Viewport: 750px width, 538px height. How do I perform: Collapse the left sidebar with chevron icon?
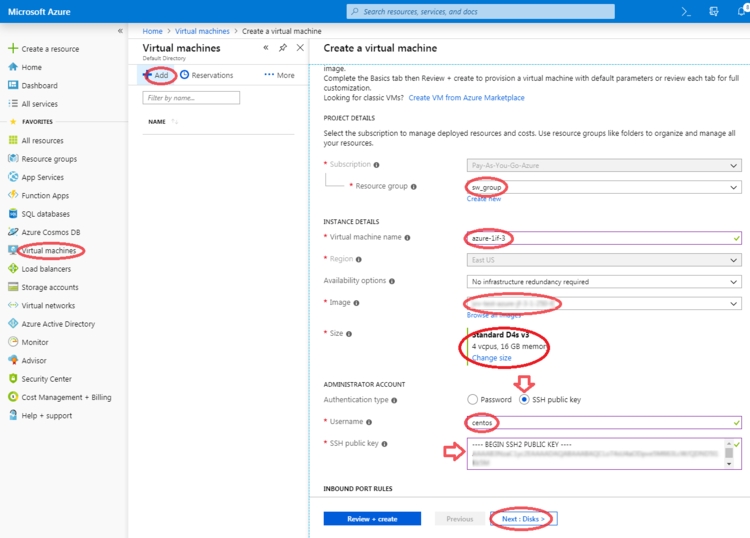click(x=120, y=31)
